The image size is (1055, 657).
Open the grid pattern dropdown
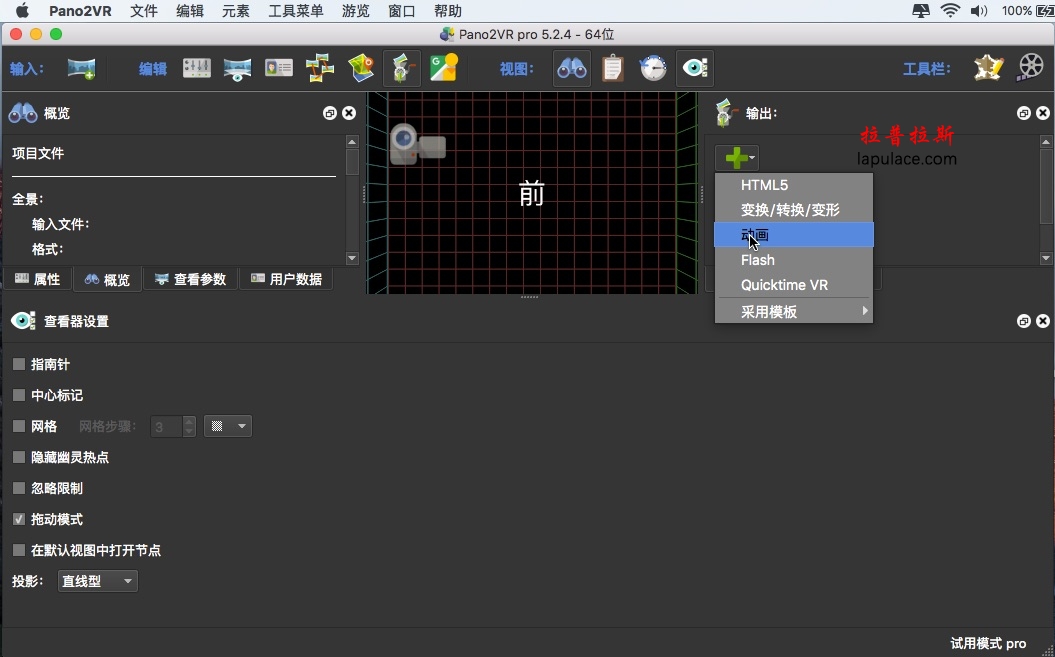228,426
